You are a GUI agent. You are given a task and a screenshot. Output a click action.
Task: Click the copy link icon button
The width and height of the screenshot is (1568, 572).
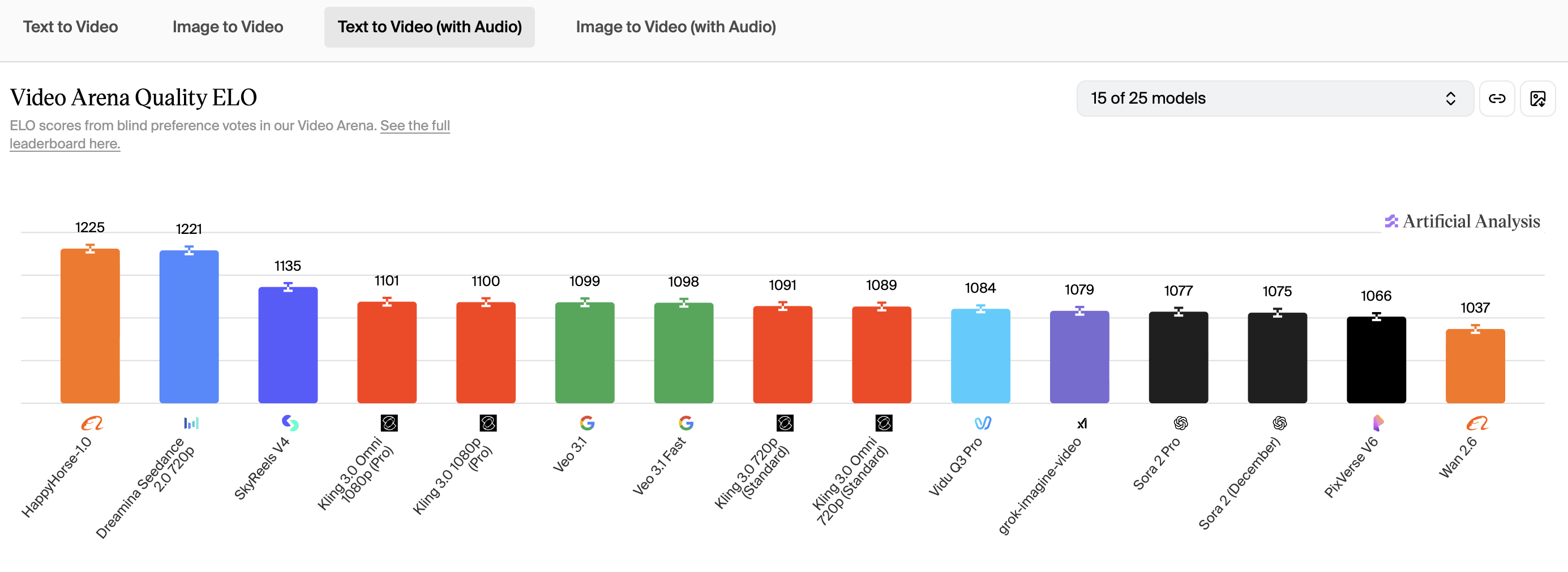pos(1496,99)
